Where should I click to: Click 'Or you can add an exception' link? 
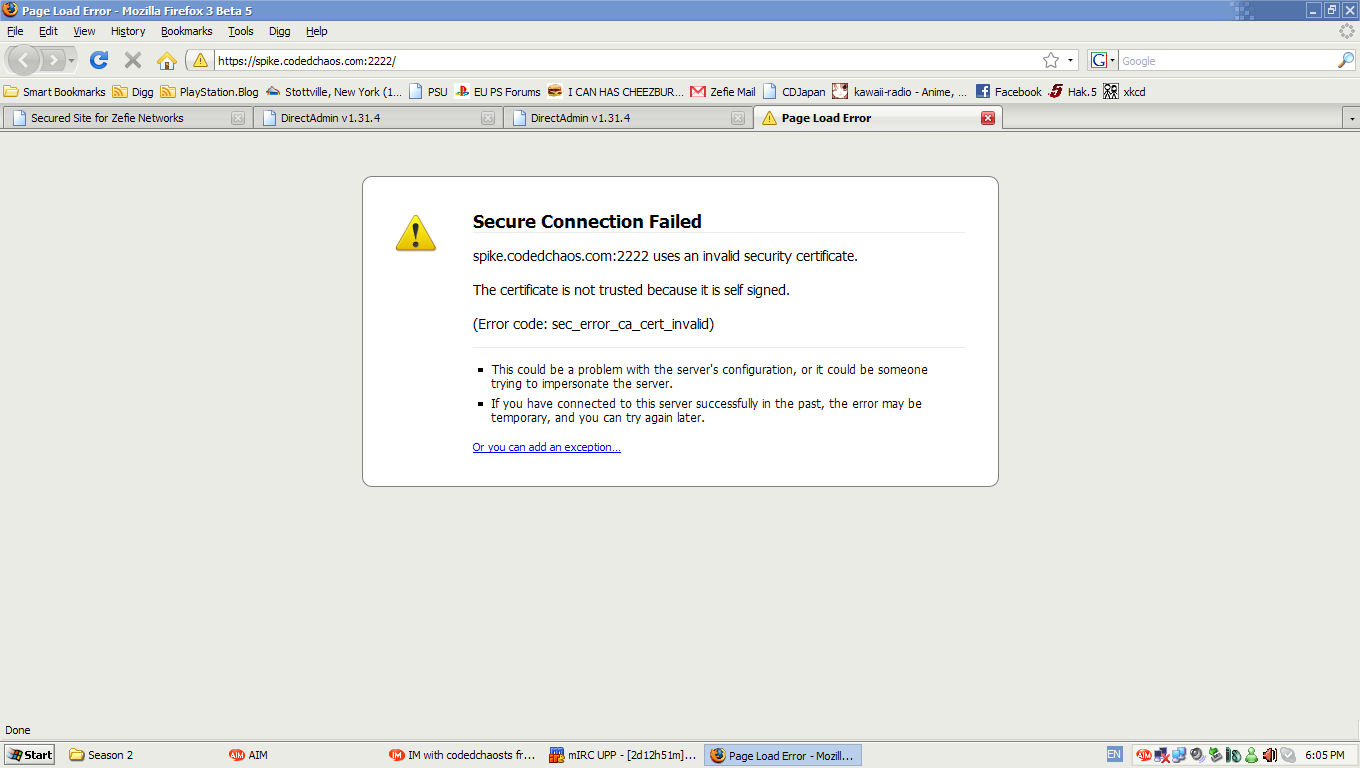click(x=546, y=447)
